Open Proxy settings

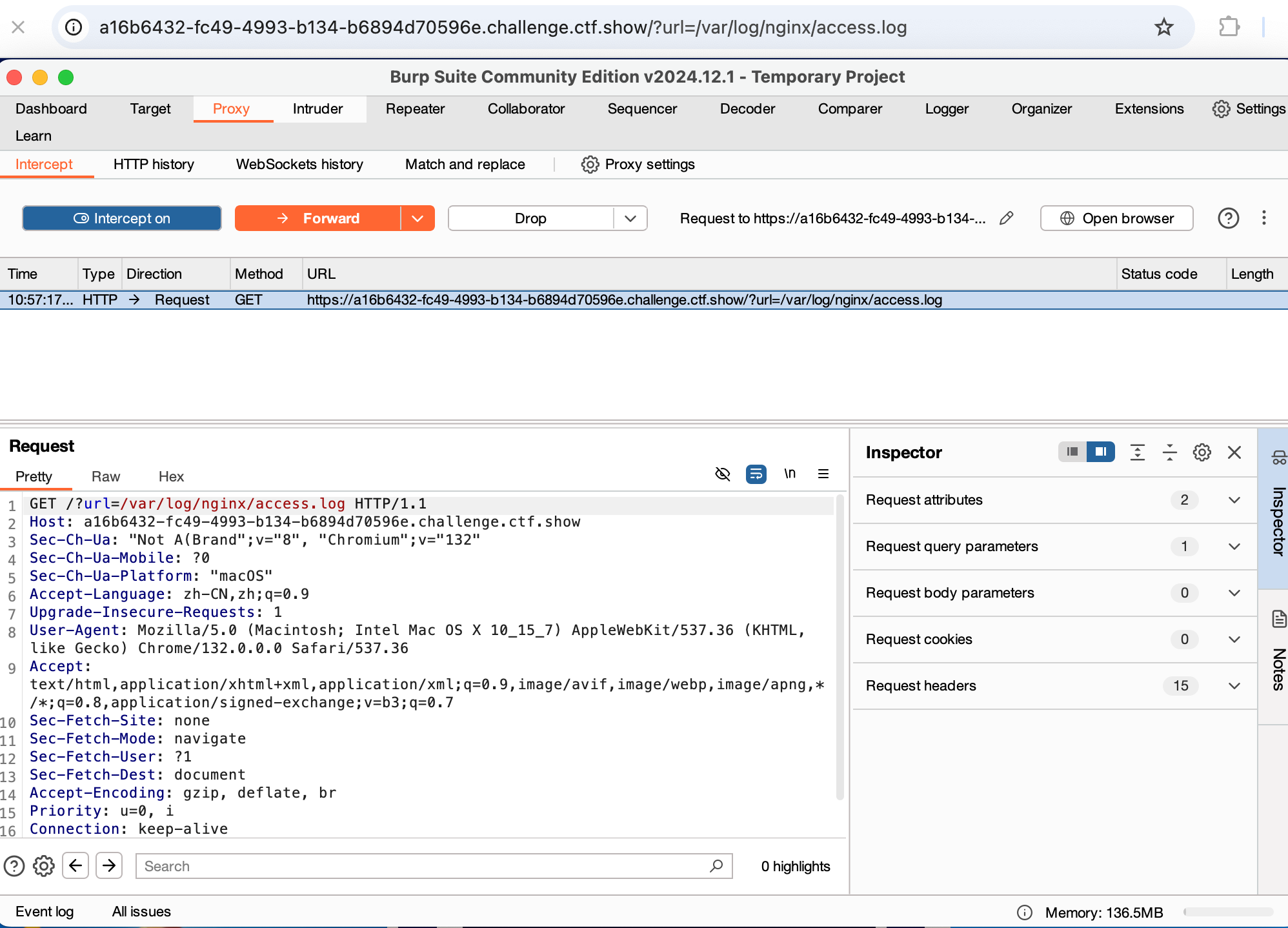click(638, 164)
